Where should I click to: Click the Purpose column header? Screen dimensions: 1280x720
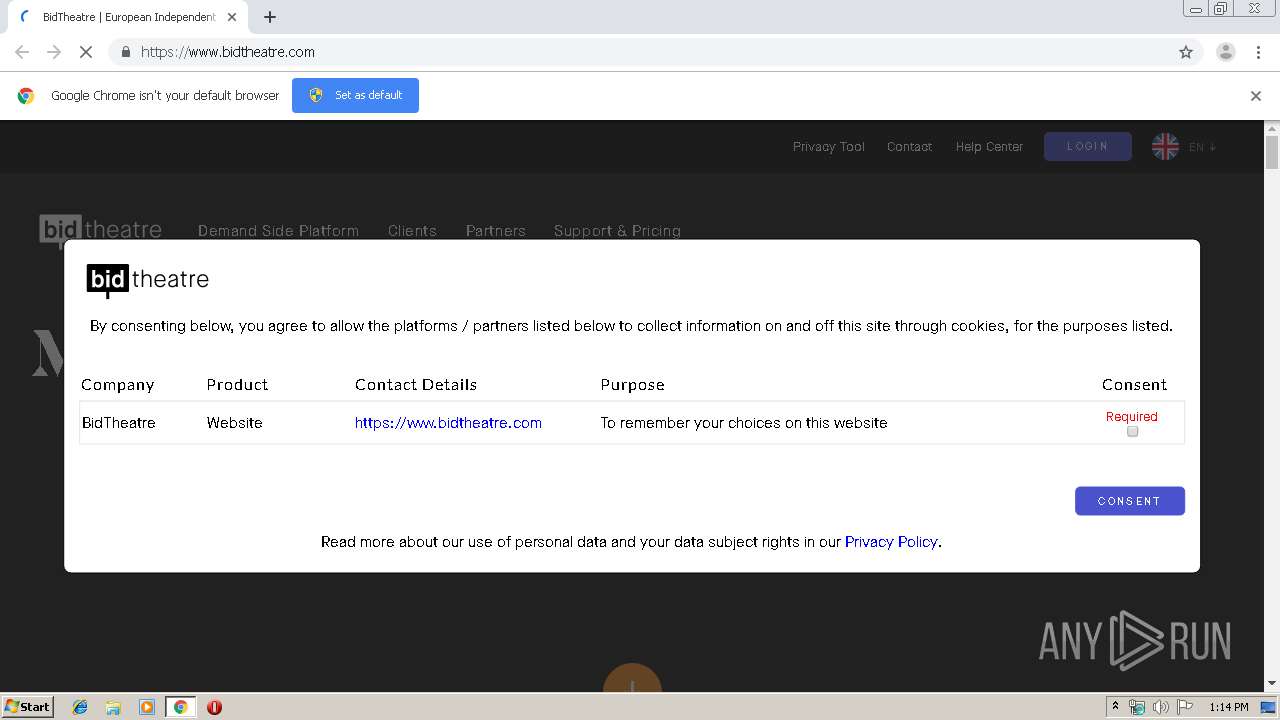point(632,385)
